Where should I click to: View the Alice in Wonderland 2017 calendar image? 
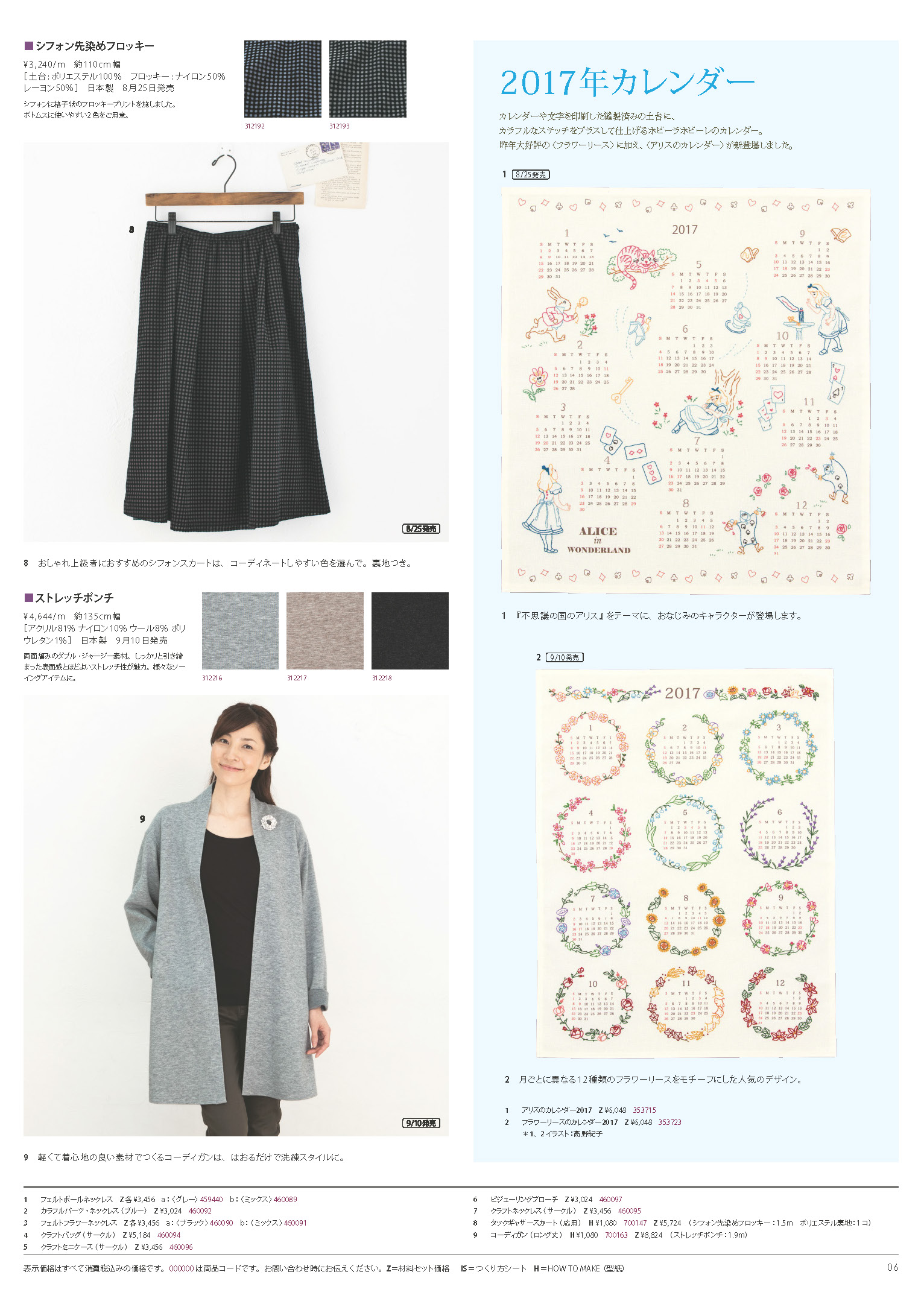tap(686, 390)
